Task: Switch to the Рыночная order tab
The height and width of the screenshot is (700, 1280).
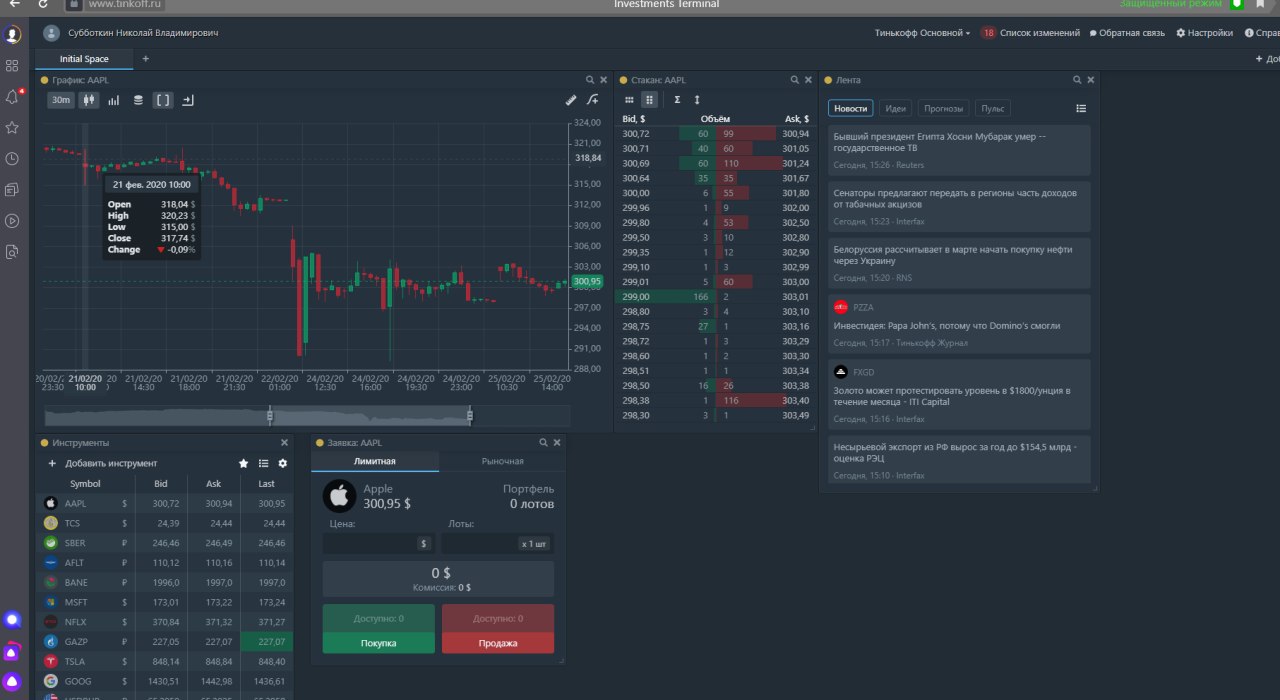Action: click(x=502, y=461)
